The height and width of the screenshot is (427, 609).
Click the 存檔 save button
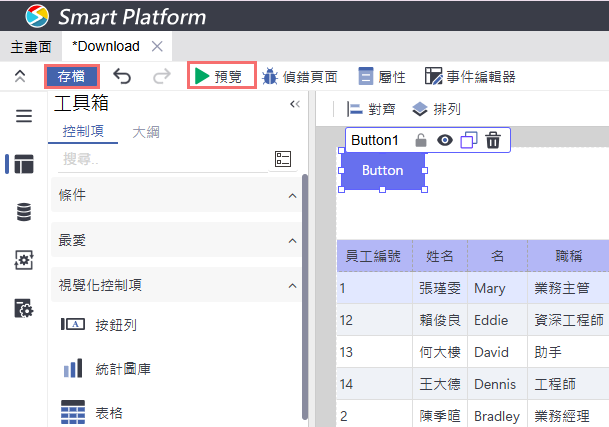click(71, 76)
